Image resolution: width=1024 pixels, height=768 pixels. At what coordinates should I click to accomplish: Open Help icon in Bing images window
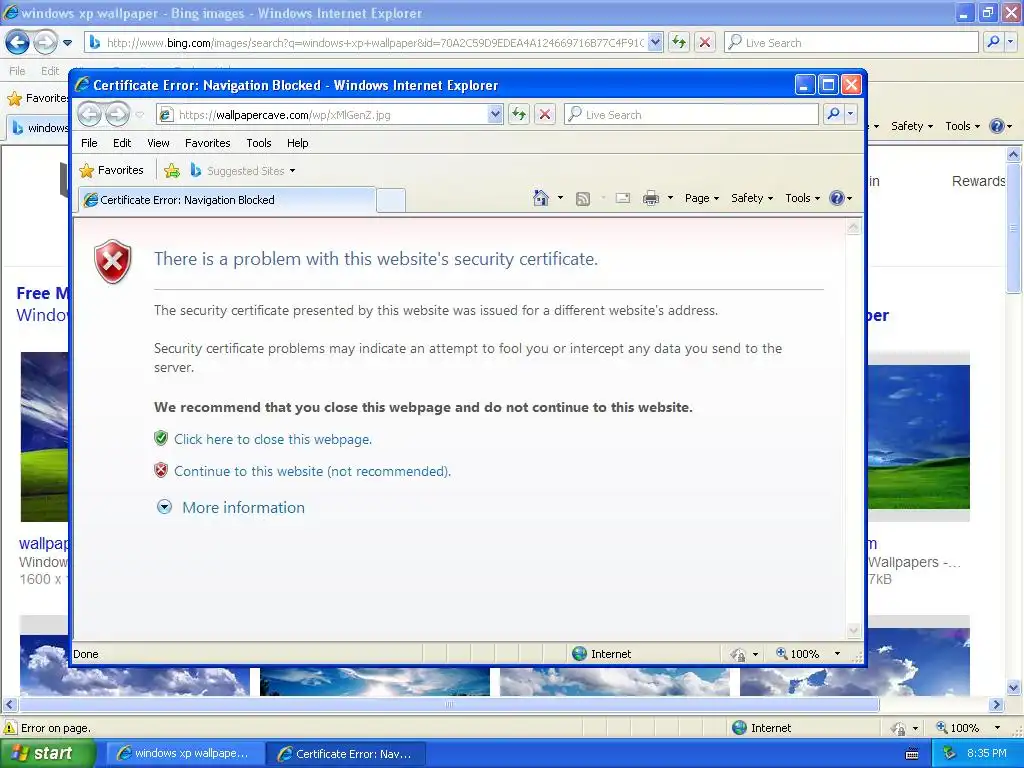point(997,126)
